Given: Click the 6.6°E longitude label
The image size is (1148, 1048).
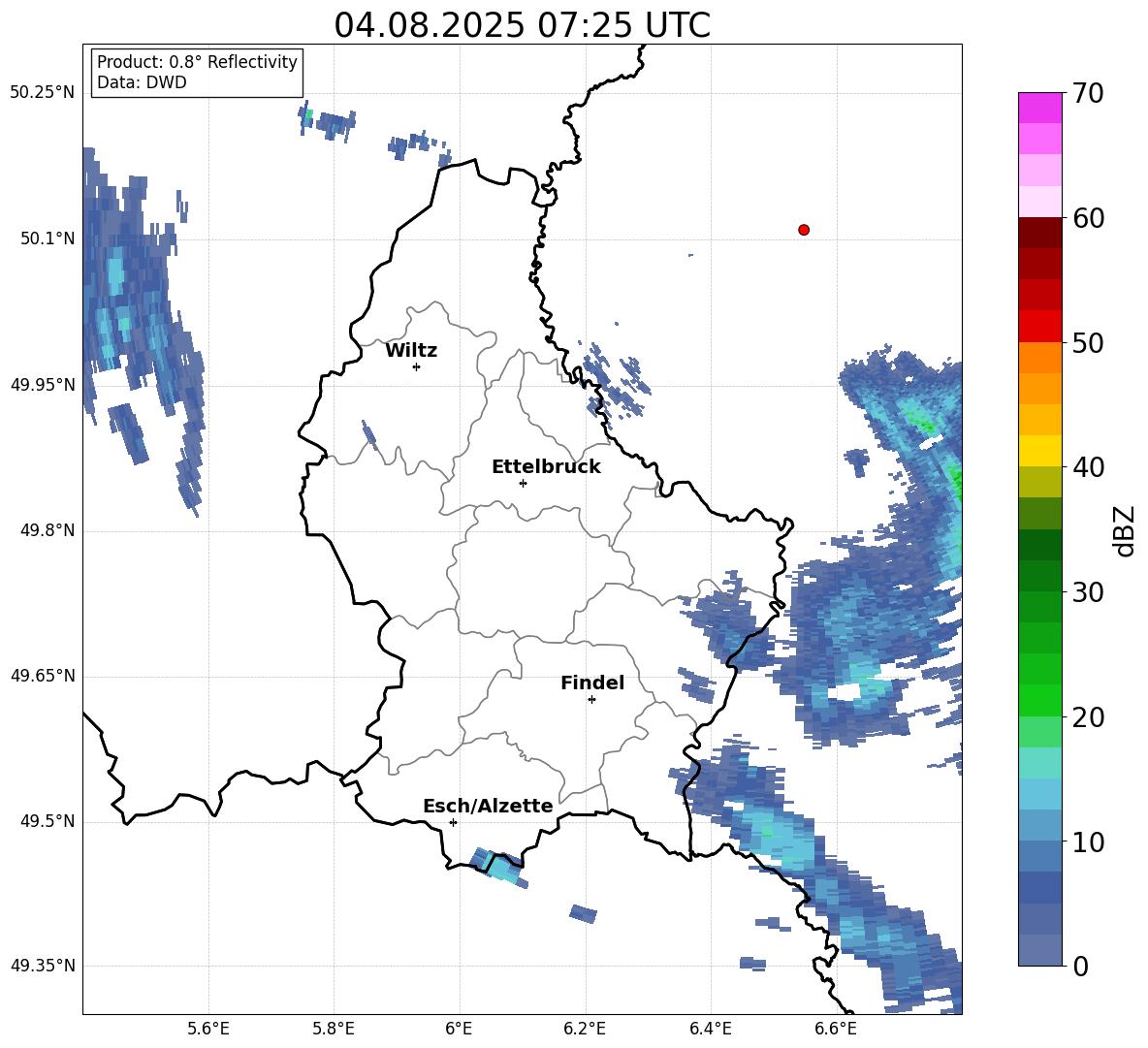Looking at the screenshot, I should tap(836, 1029).
